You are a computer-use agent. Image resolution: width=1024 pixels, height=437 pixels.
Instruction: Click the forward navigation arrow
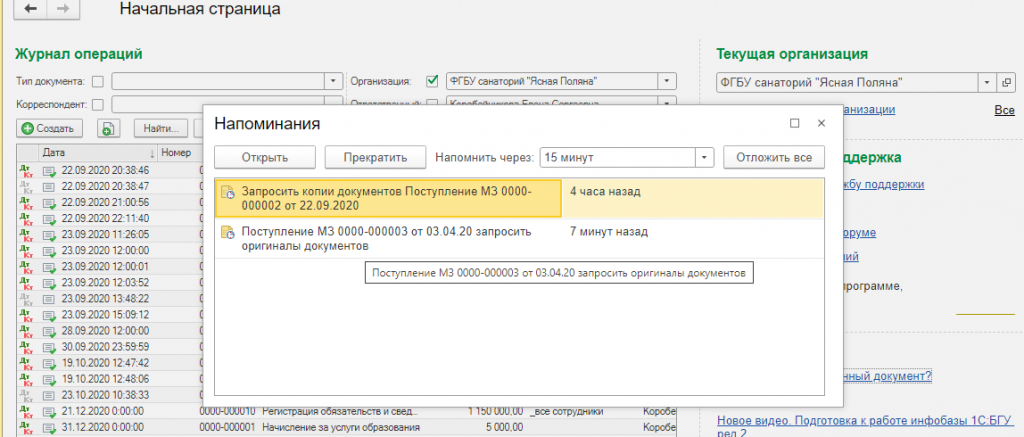click(63, 9)
